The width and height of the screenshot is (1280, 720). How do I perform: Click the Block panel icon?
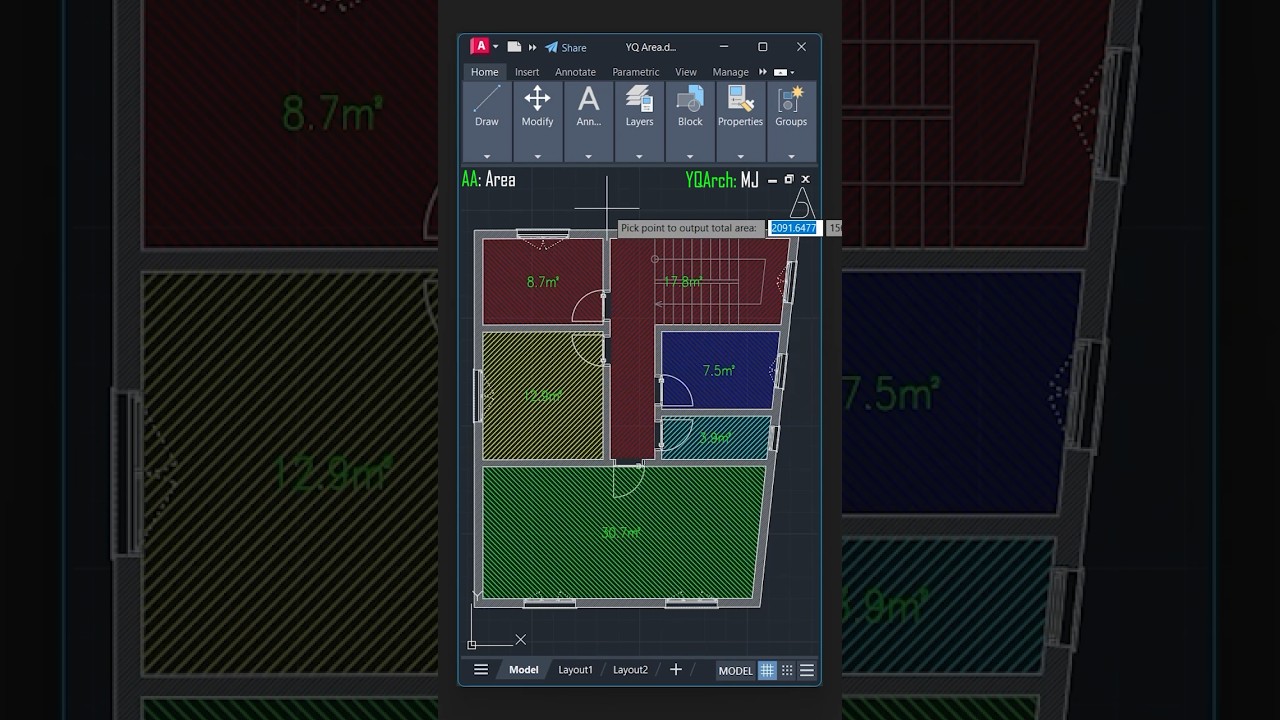(x=690, y=99)
